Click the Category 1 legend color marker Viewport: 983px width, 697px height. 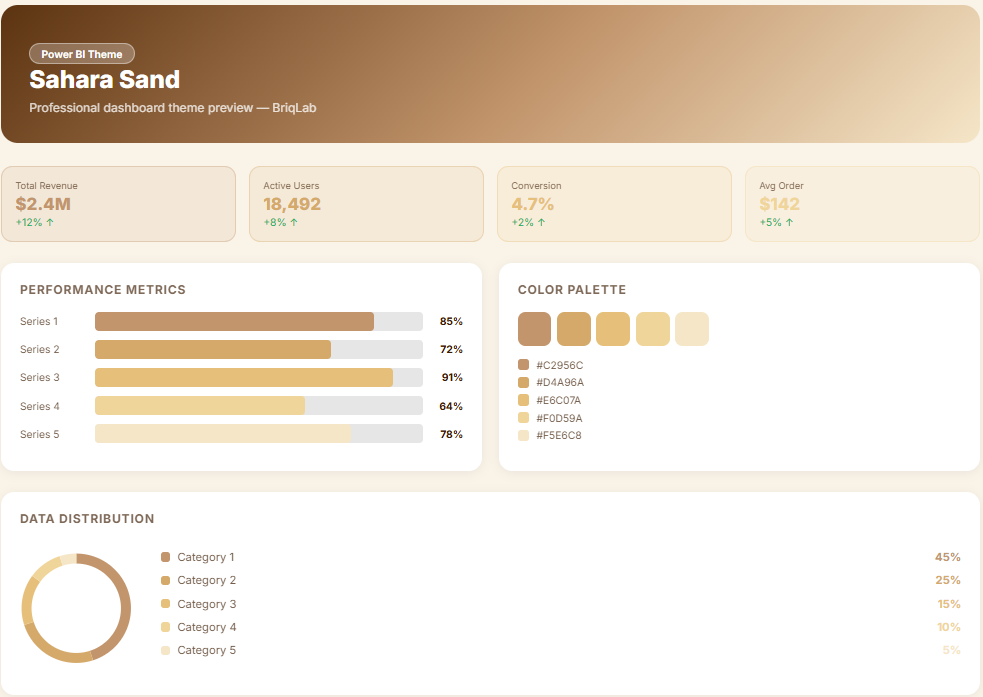click(x=166, y=557)
